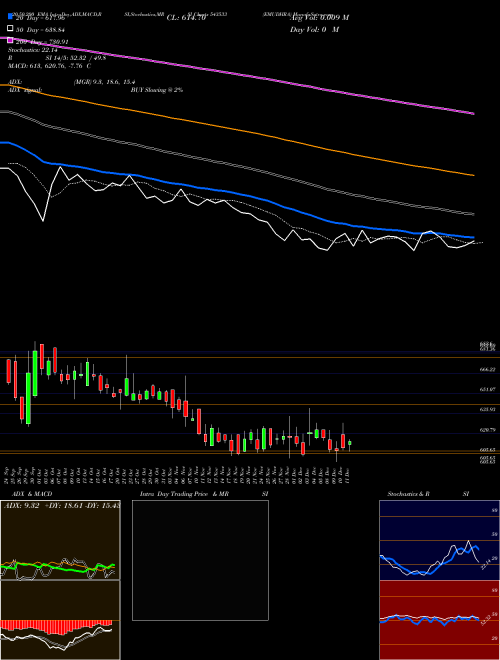Click the ADX indicator chart panel
Viewport: 500px width, 660px height.
[x=60, y=540]
